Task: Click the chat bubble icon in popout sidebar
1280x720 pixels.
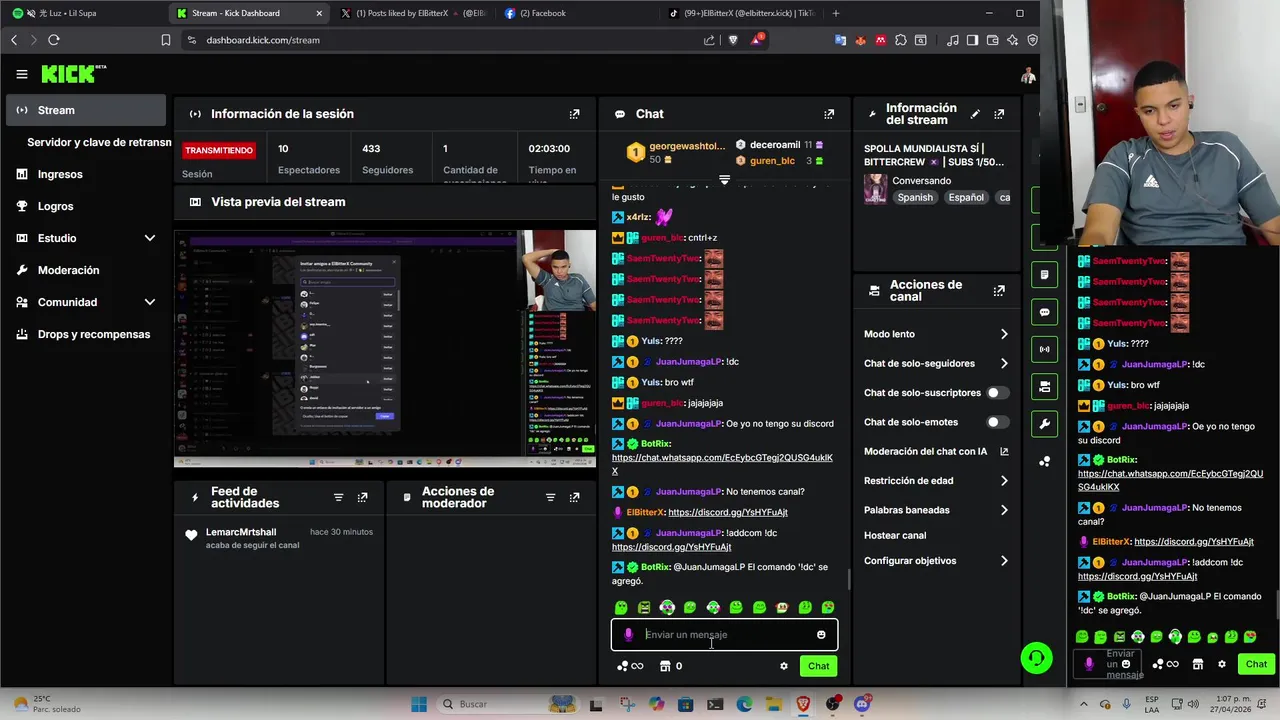Action: click(1045, 312)
